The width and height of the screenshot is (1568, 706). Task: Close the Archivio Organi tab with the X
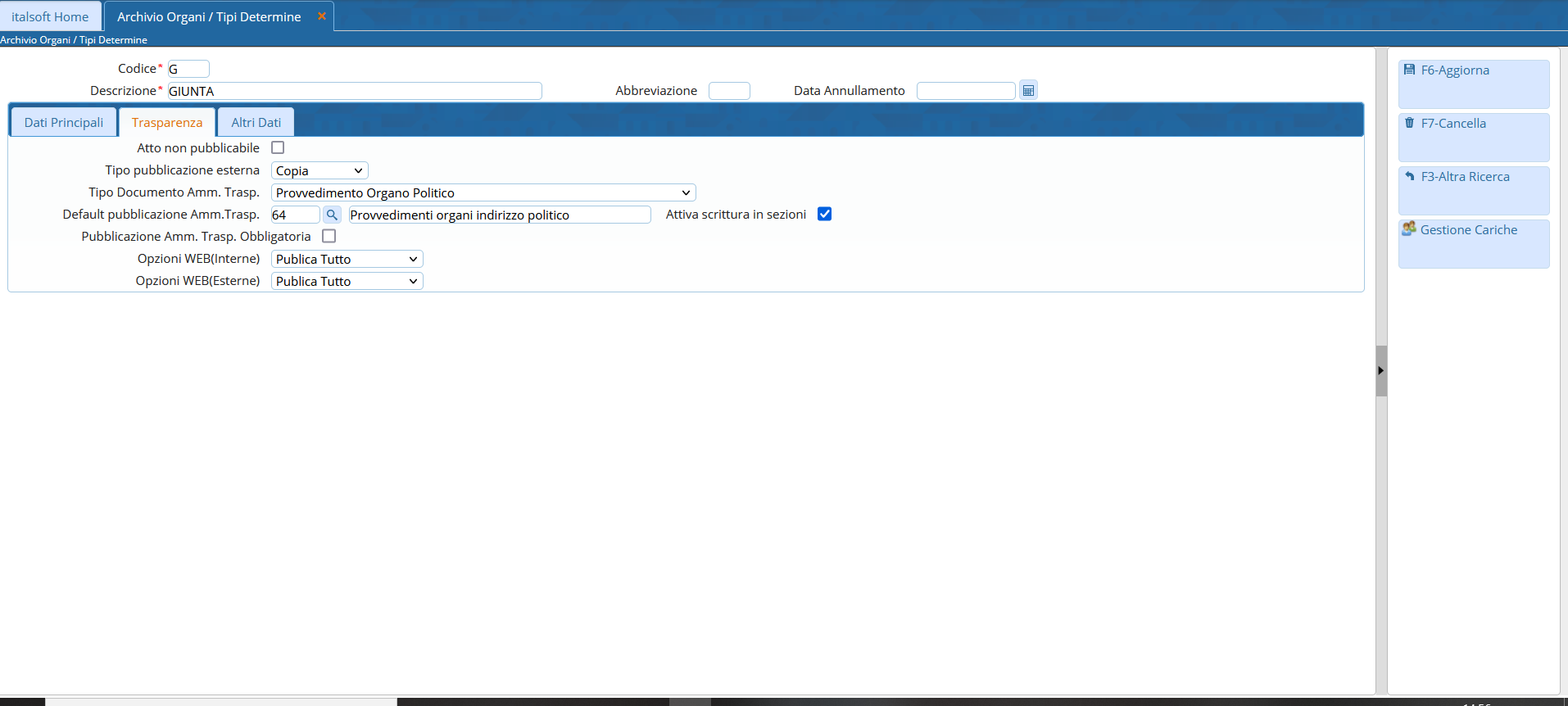click(x=322, y=16)
